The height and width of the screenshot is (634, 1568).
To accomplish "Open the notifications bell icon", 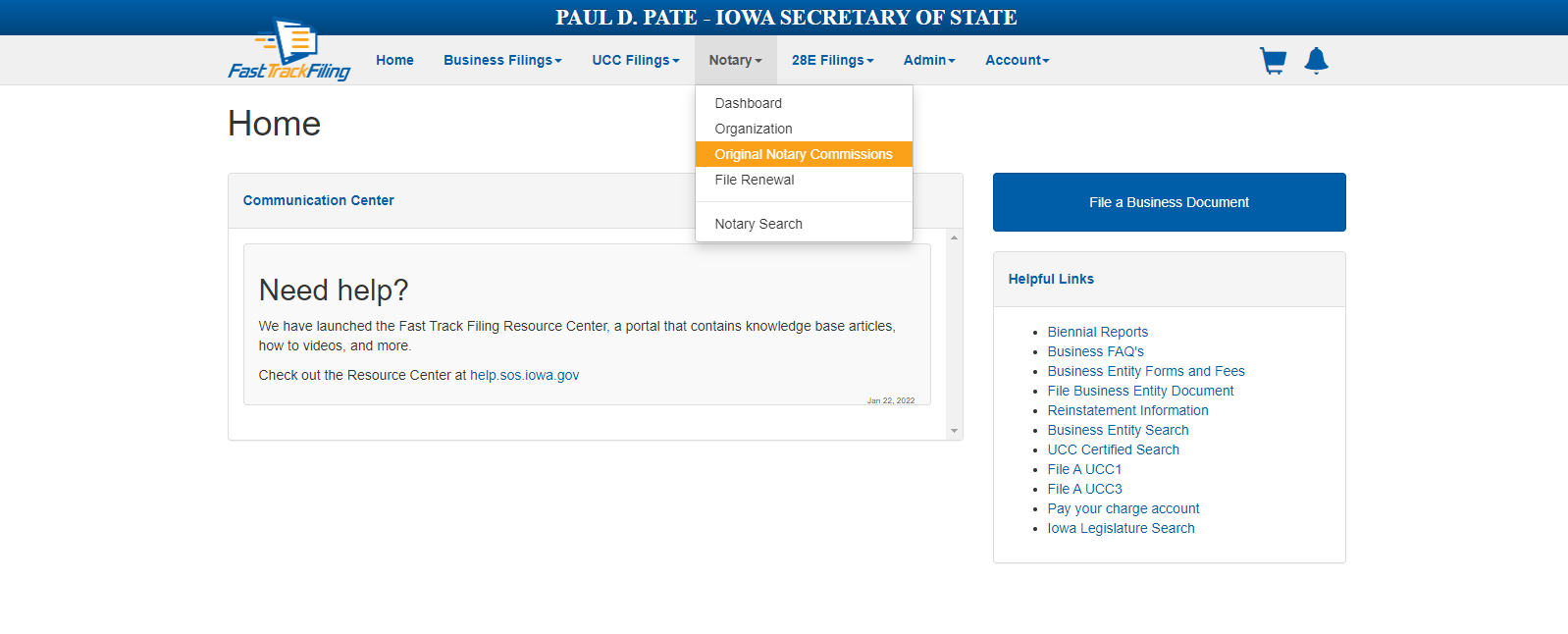I will pyautogui.click(x=1317, y=61).
